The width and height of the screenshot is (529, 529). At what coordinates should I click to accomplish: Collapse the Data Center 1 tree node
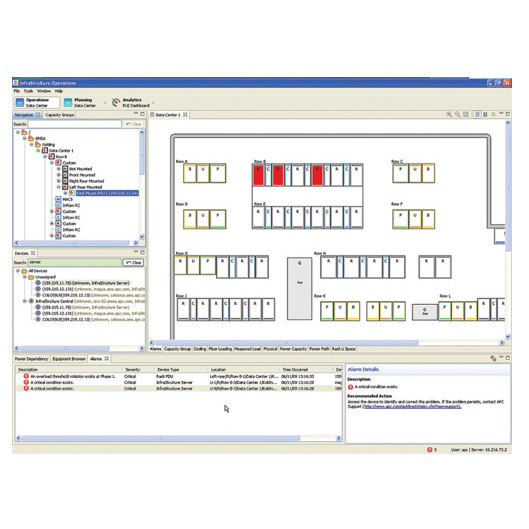pos(38,151)
